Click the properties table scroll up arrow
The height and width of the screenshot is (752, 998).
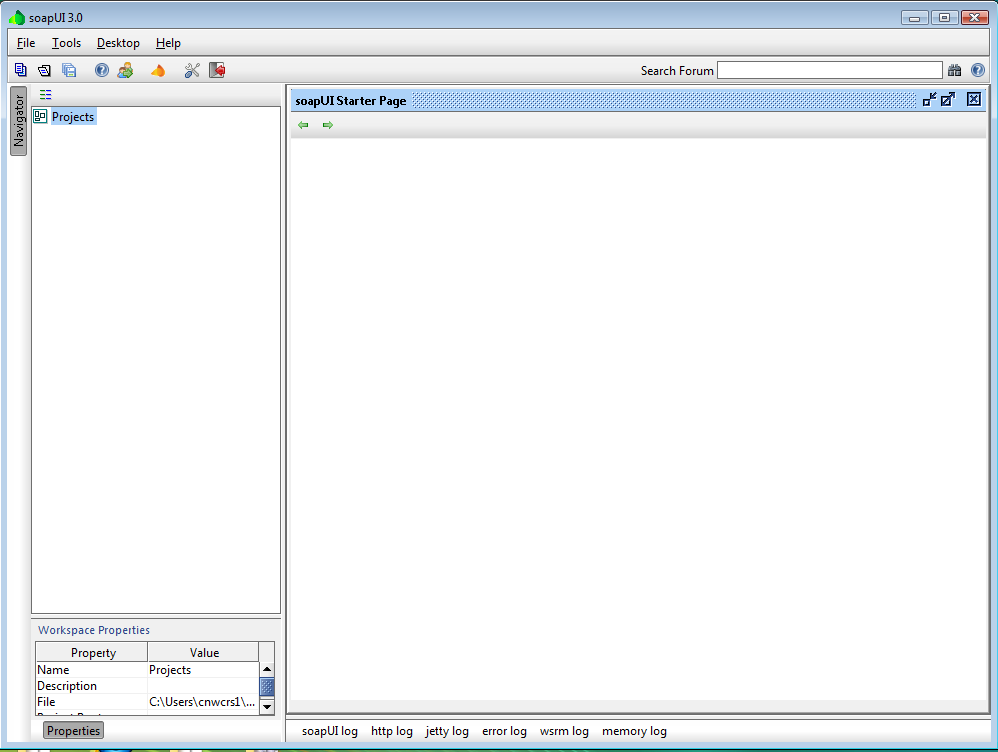(x=267, y=669)
